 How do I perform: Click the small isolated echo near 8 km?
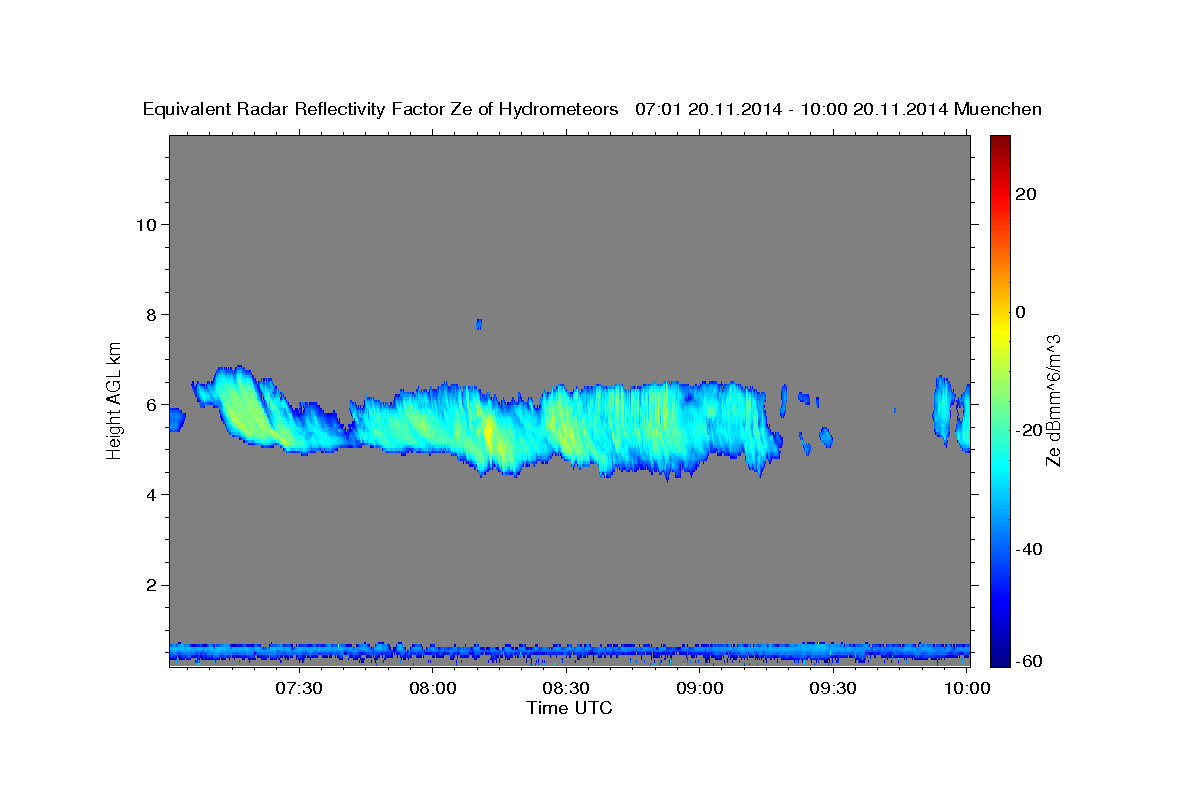point(479,324)
